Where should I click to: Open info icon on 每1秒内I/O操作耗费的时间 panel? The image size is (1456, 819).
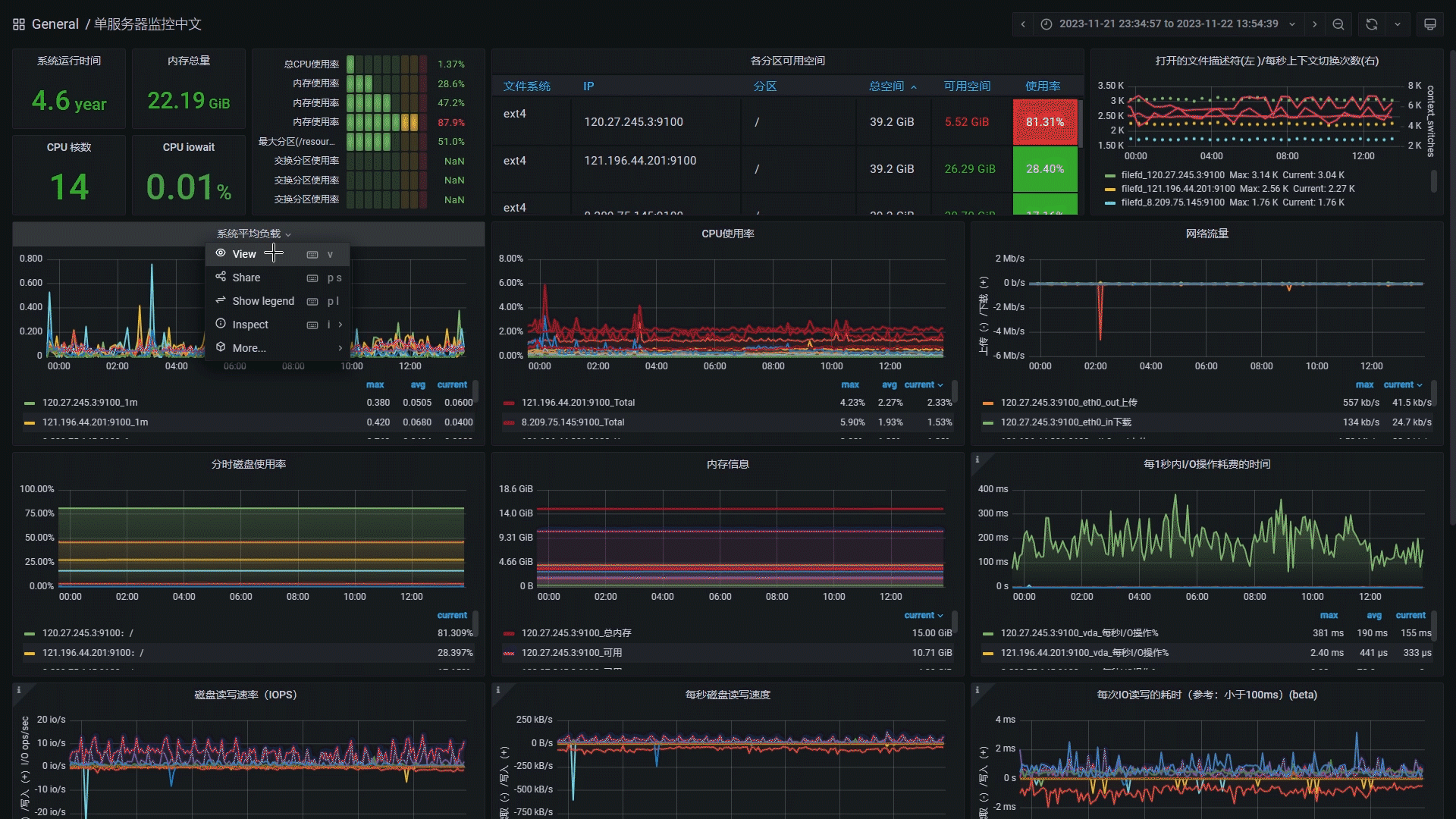977,460
